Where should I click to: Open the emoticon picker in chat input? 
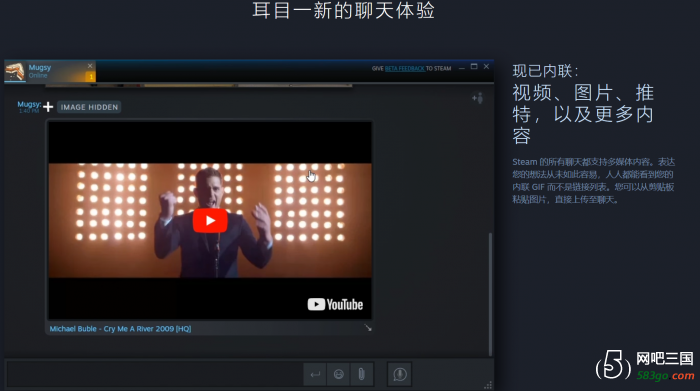338,374
